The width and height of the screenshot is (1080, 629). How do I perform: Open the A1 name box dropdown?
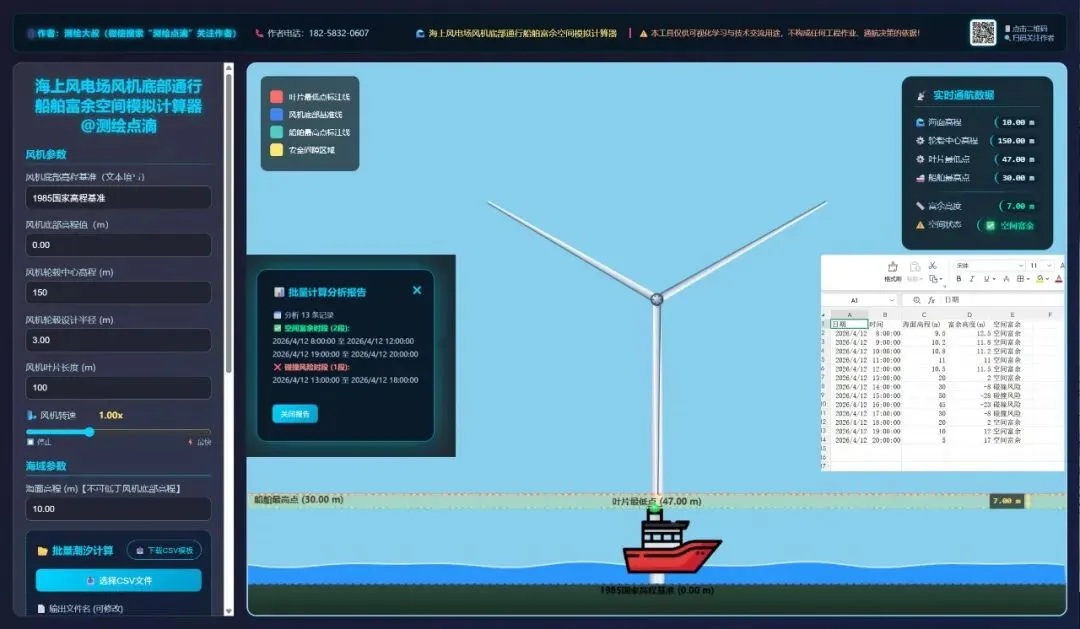[891, 300]
